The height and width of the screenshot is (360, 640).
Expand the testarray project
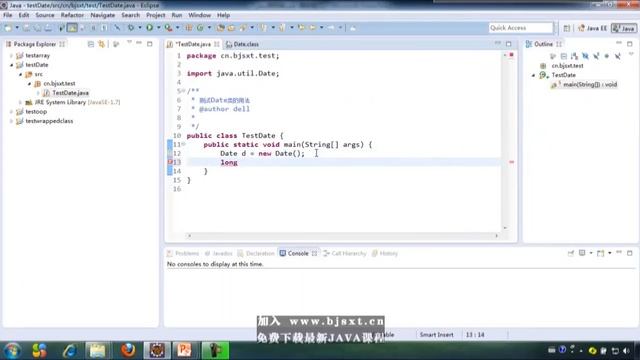pos(11,56)
